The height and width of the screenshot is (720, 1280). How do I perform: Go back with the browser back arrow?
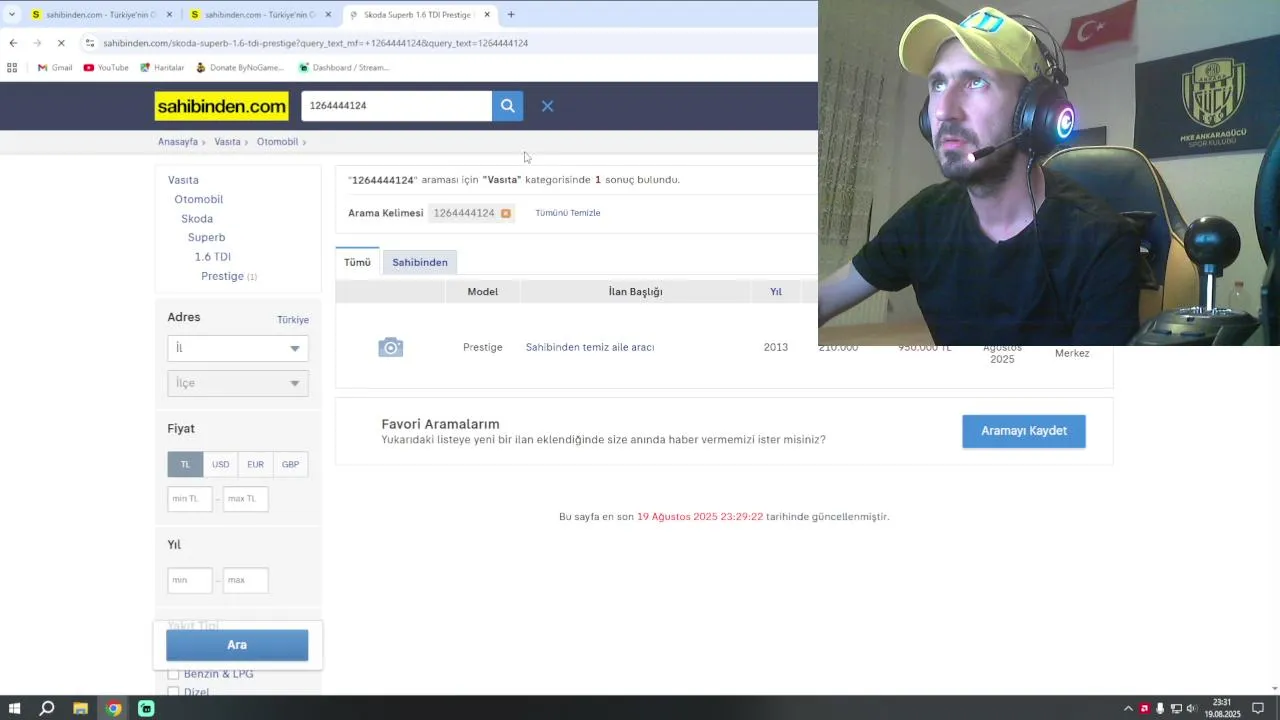[x=13, y=43]
